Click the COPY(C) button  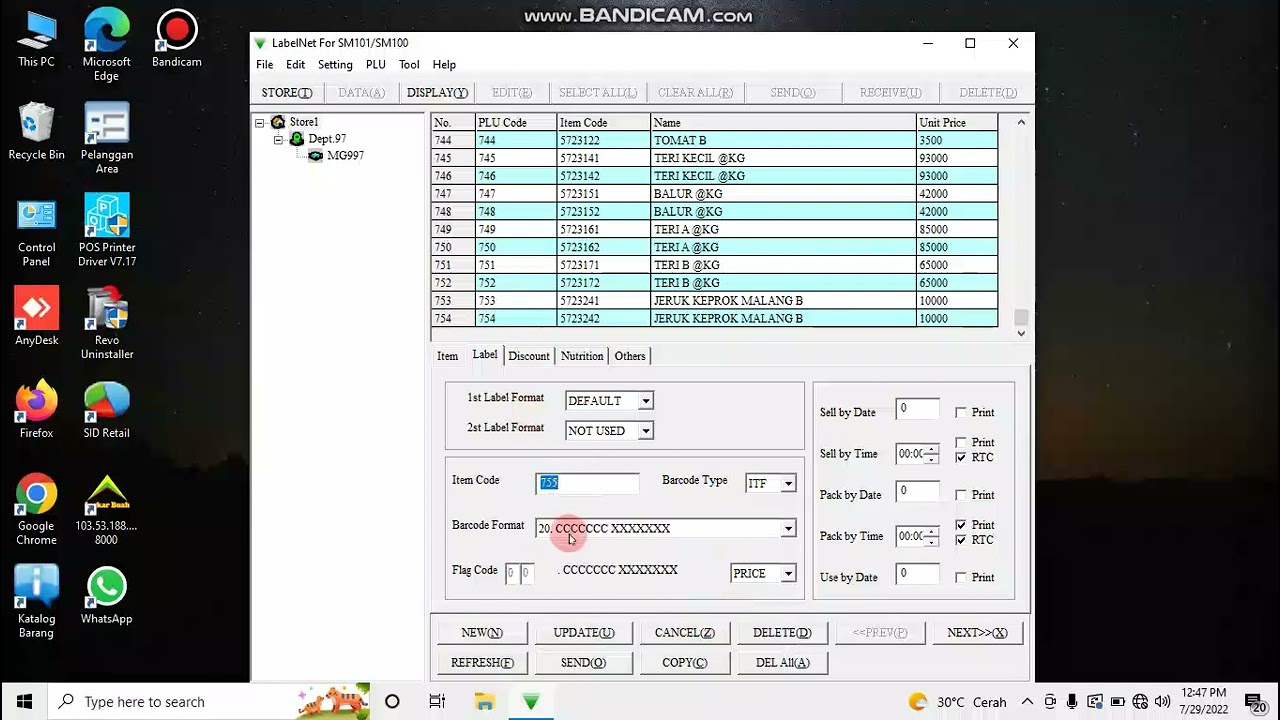[x=685, y=663]
